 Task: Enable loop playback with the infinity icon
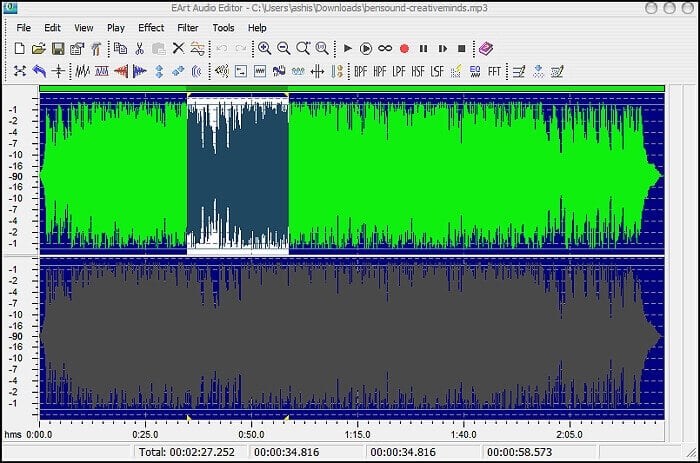(385, 48)
